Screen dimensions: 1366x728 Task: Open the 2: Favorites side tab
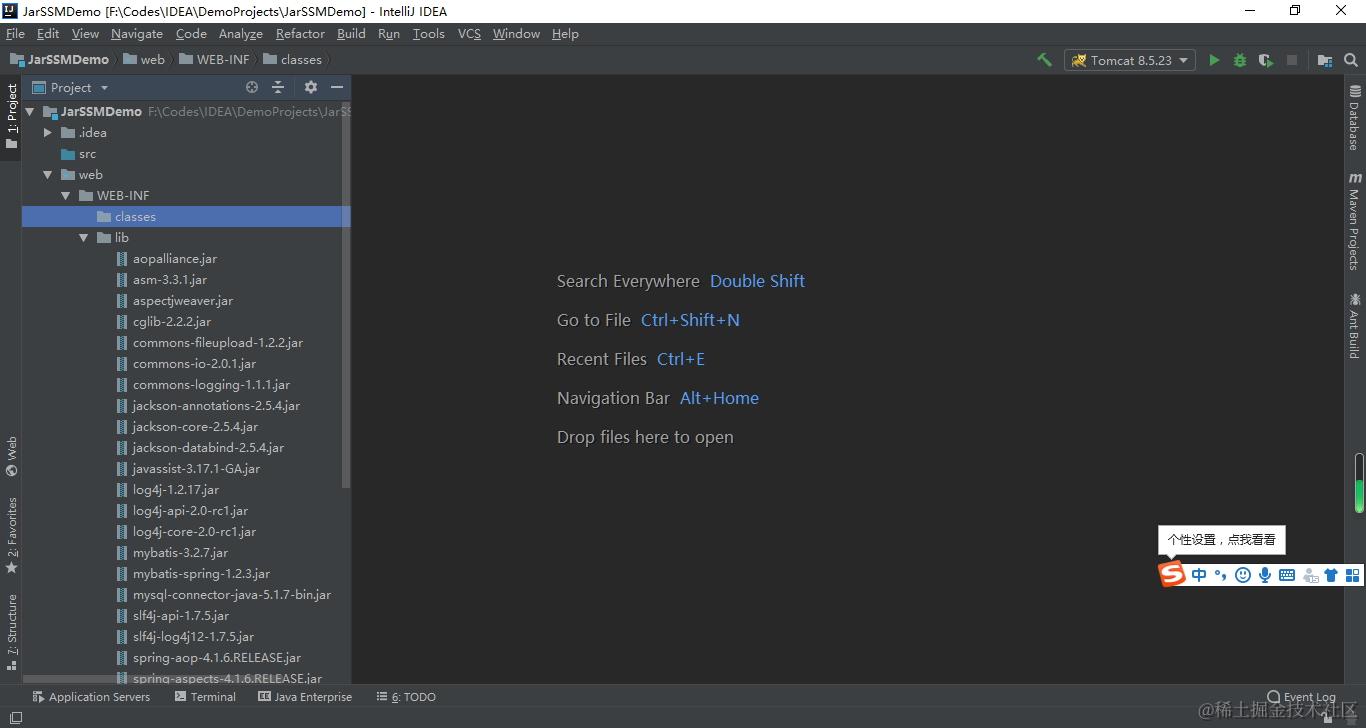tap(12, 535)
